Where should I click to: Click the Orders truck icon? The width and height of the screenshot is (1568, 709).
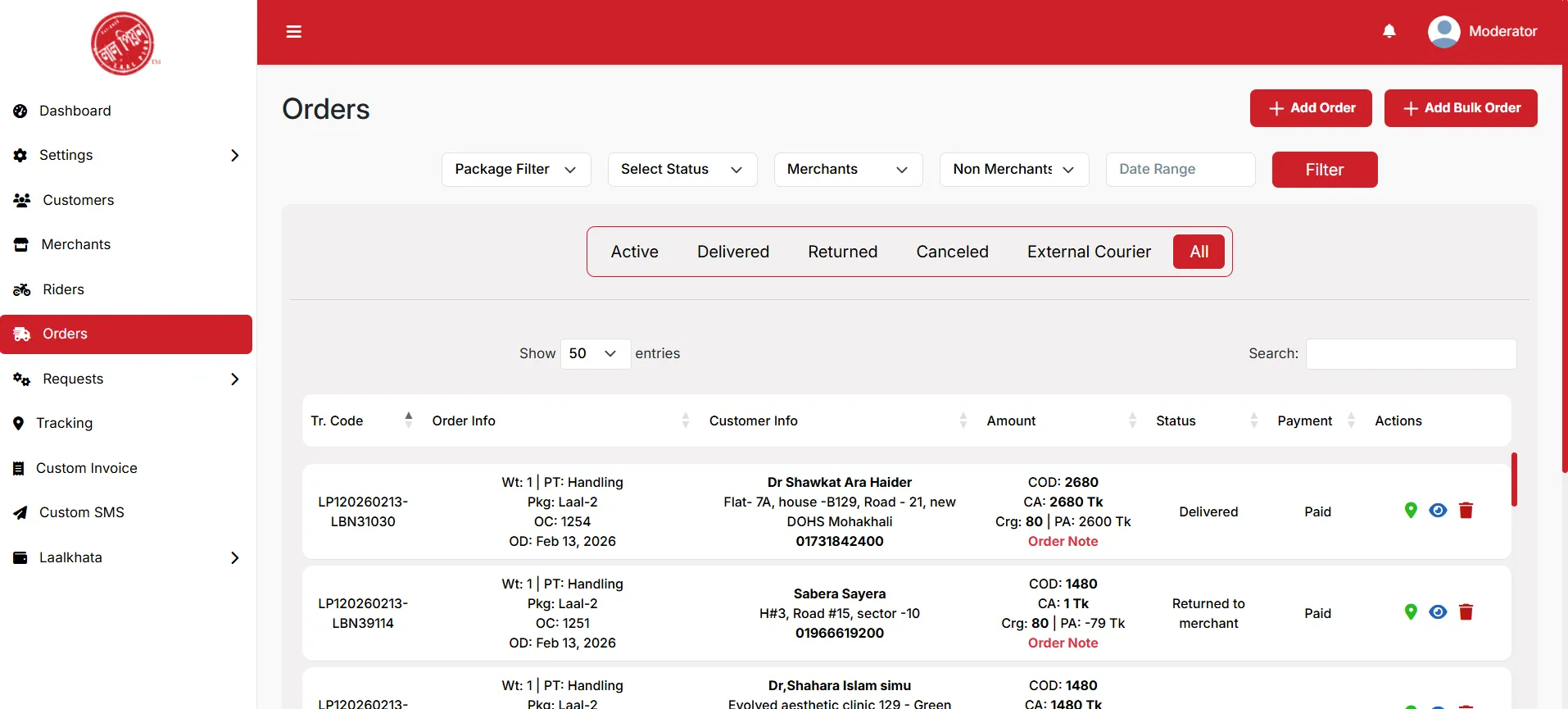click(22, 334)
